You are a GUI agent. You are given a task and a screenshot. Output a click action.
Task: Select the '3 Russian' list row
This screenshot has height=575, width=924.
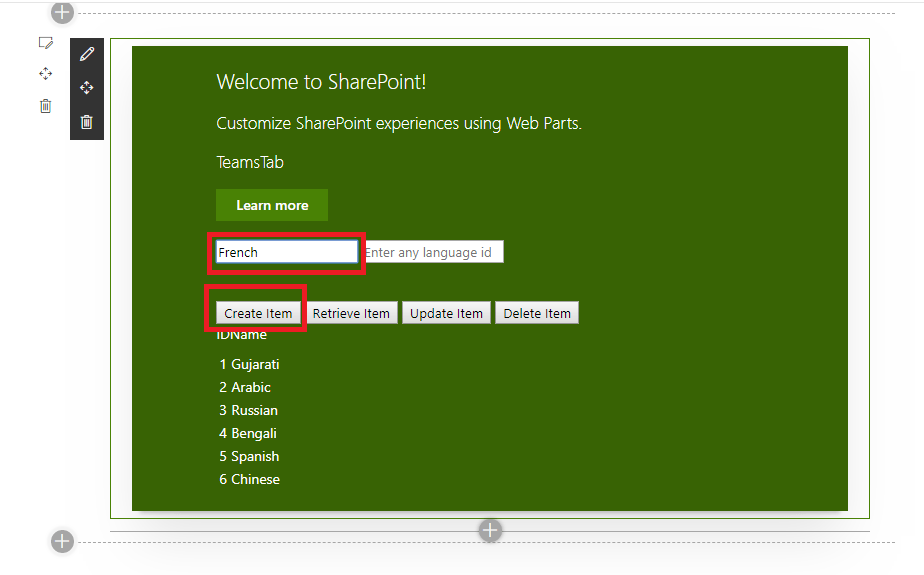(249, 410)
